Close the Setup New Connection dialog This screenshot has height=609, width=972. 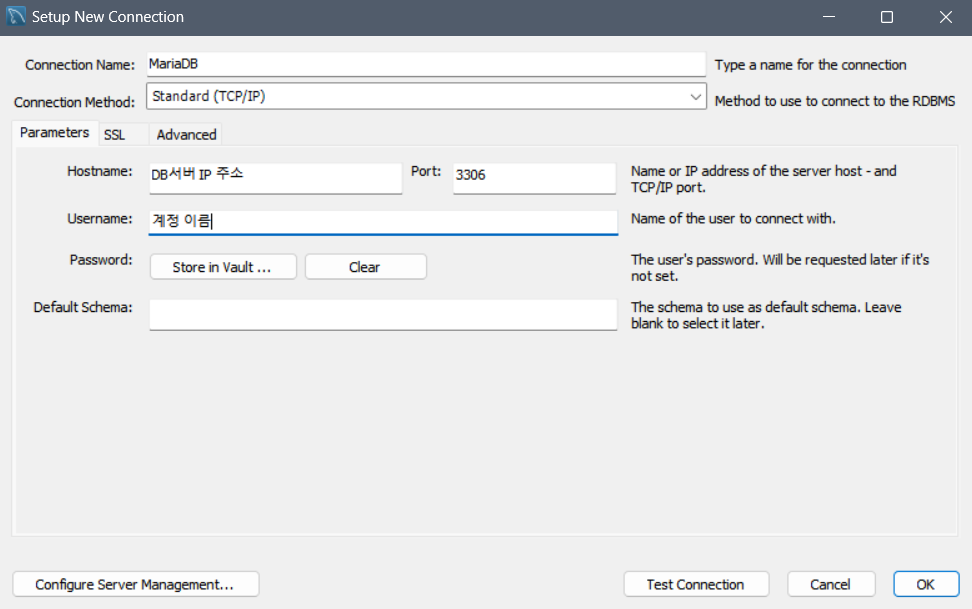(945, 17)
